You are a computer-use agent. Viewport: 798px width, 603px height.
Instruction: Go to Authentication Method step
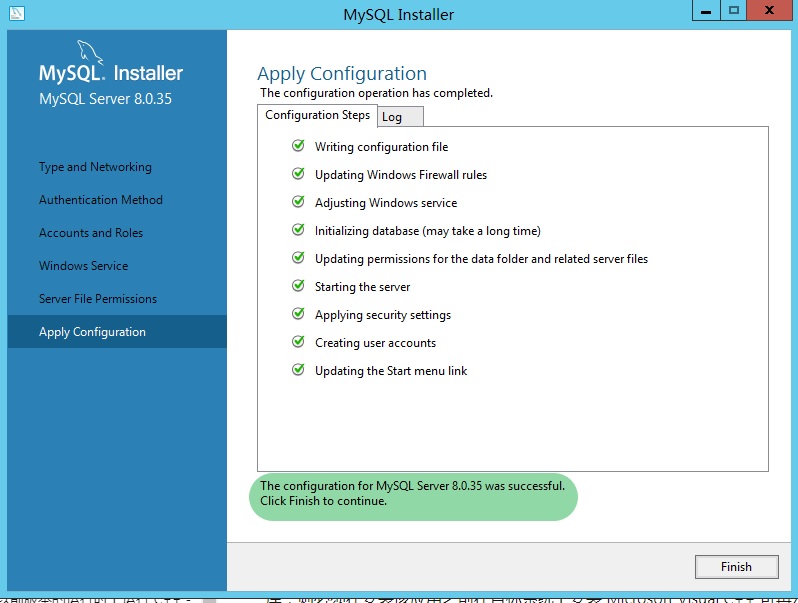(101, 200)
